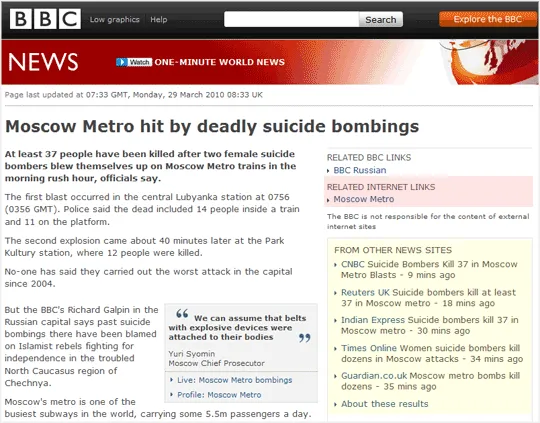This screenshot has width=540, height=423.
Task: Open the Help link
Action: pyautogui.click(x=158, y=20)
